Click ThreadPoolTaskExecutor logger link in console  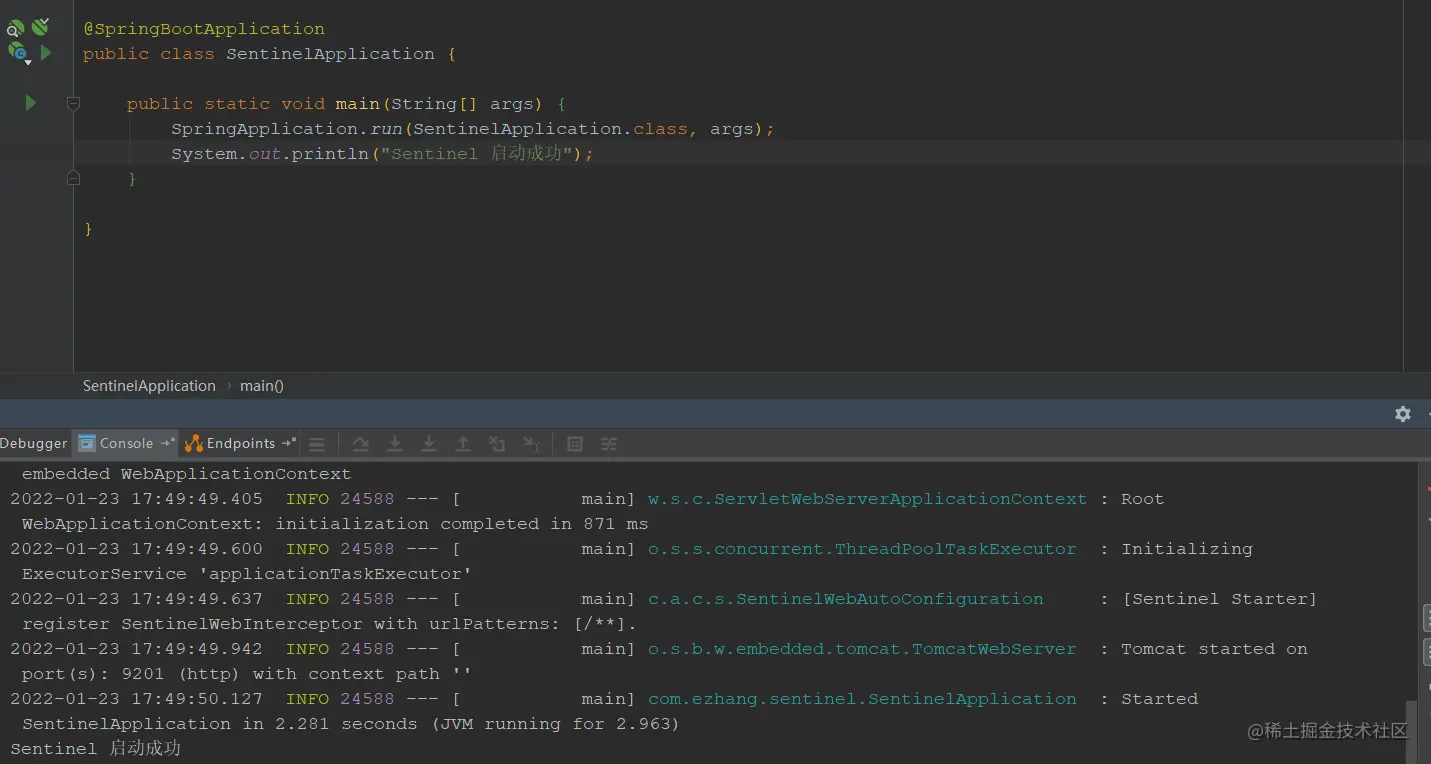pos(862,549)
